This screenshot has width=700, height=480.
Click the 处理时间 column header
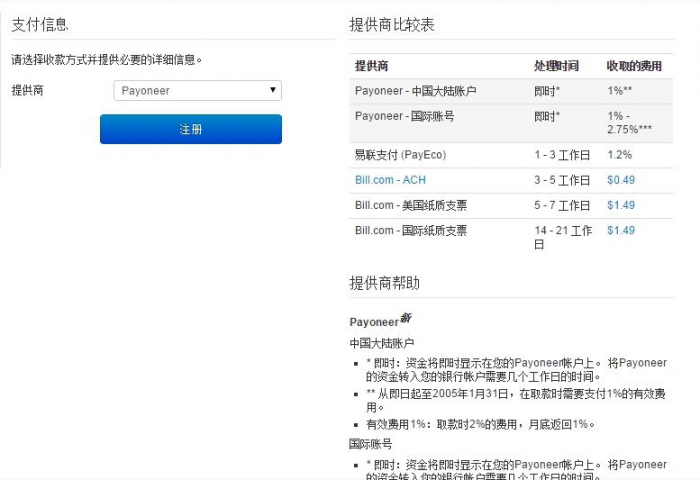556,66
